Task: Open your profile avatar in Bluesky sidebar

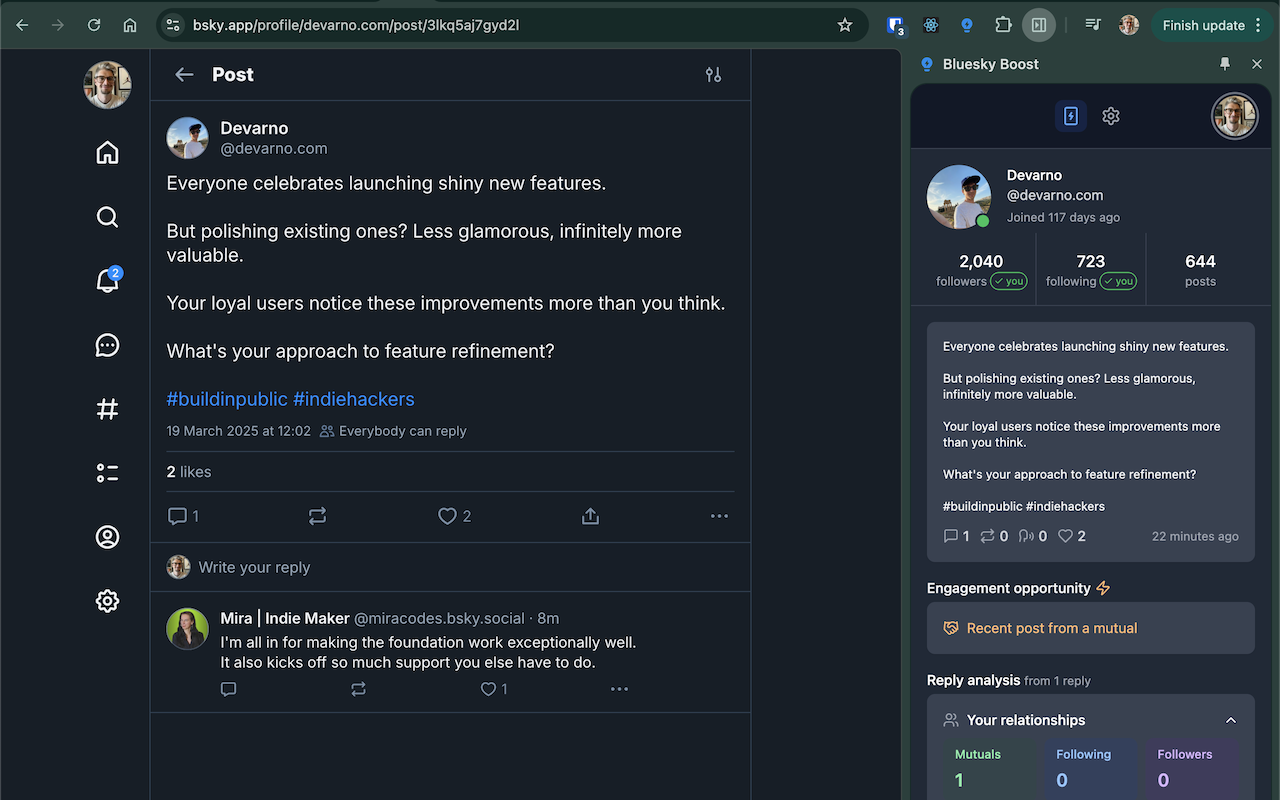Action: (108, 85)
